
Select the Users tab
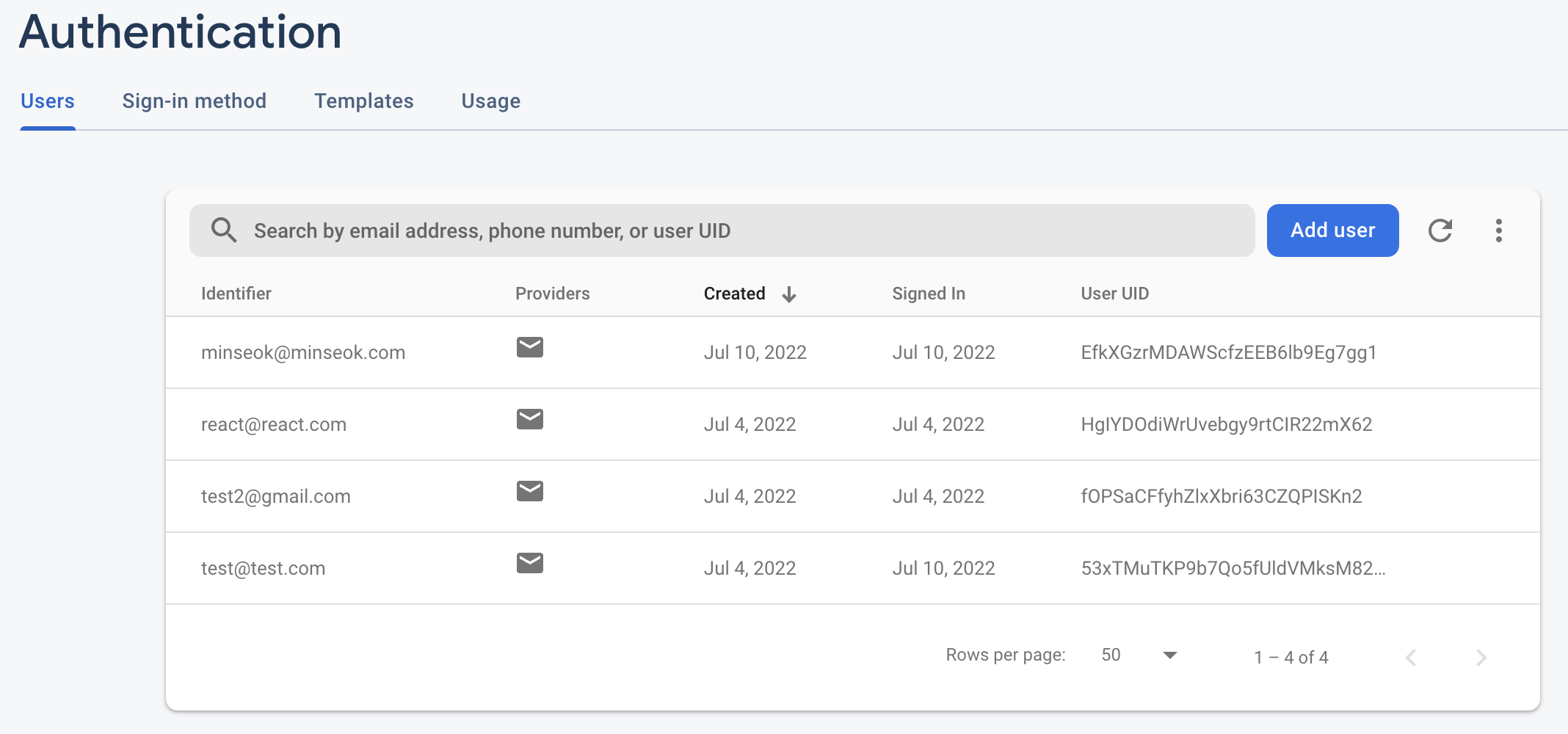pyautogui.click(x=48, y=101)
